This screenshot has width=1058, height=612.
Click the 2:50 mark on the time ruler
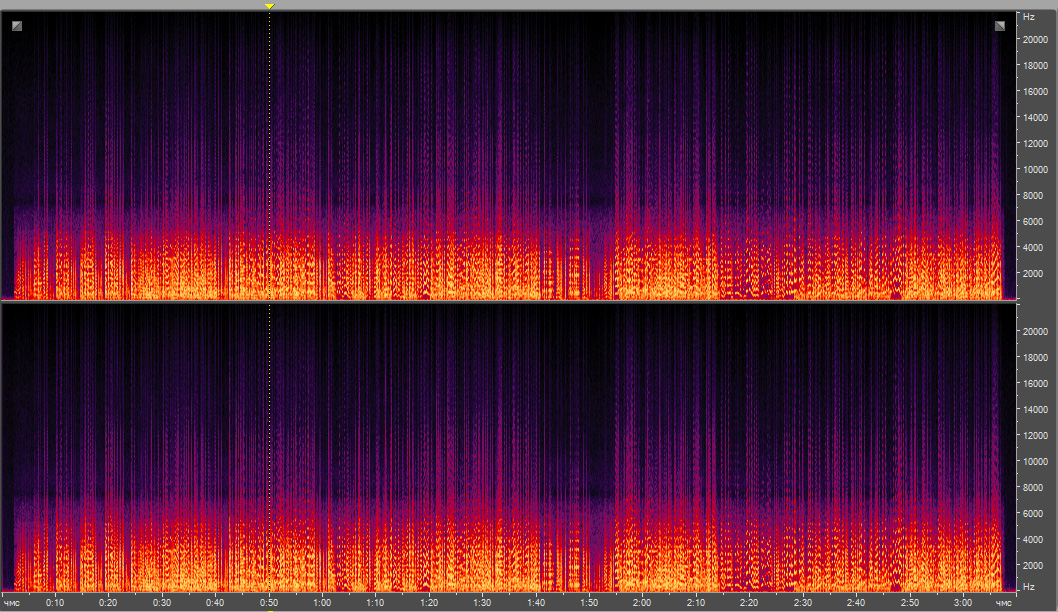(910, 603)
